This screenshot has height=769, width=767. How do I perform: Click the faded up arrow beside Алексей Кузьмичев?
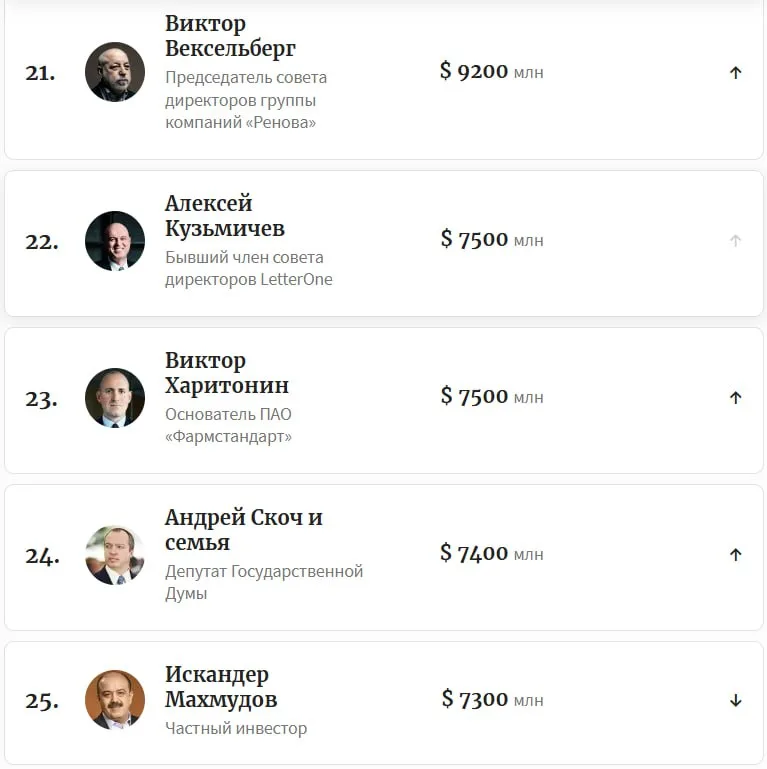[x=736, y=240]
